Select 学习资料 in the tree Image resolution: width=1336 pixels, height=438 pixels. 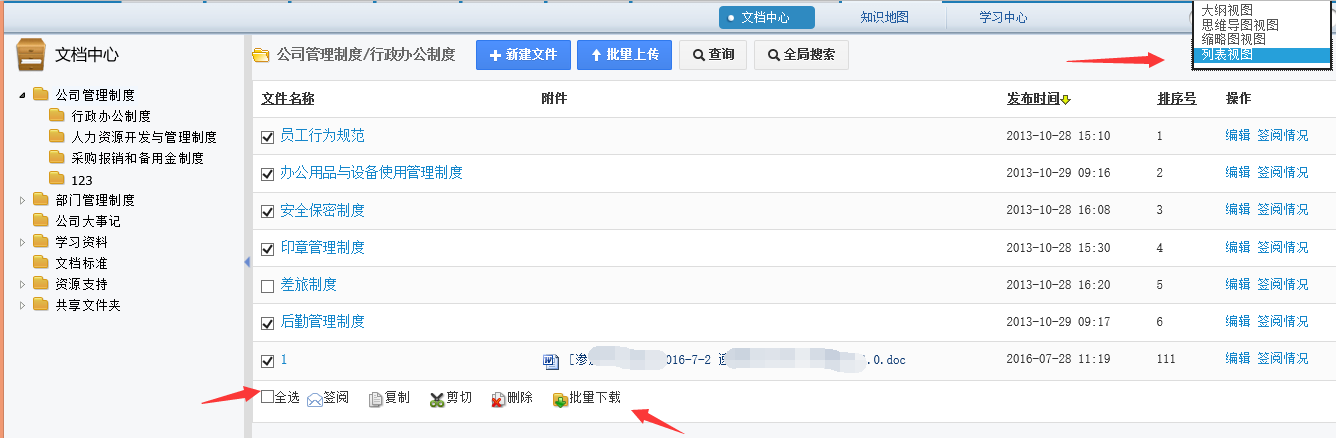point(82,242)
